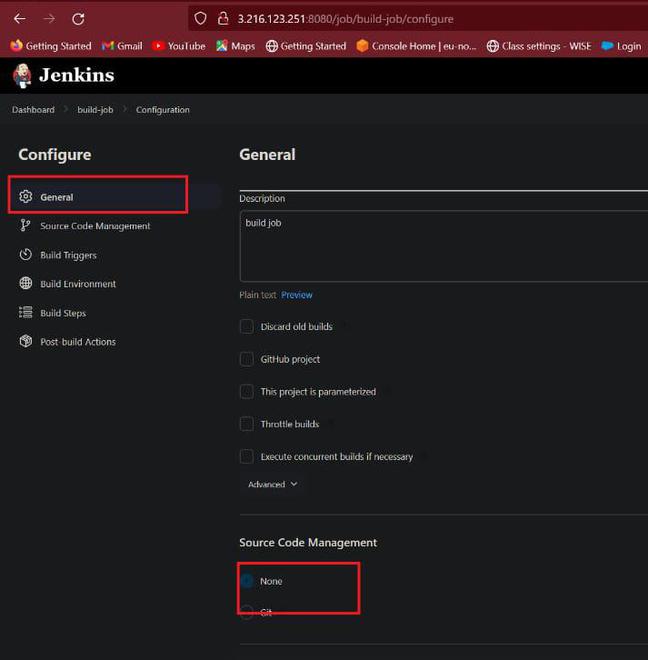Reload the page with the refresh icon
The height and width of the screenshot is (660, 648).
[x=78, y=19]
